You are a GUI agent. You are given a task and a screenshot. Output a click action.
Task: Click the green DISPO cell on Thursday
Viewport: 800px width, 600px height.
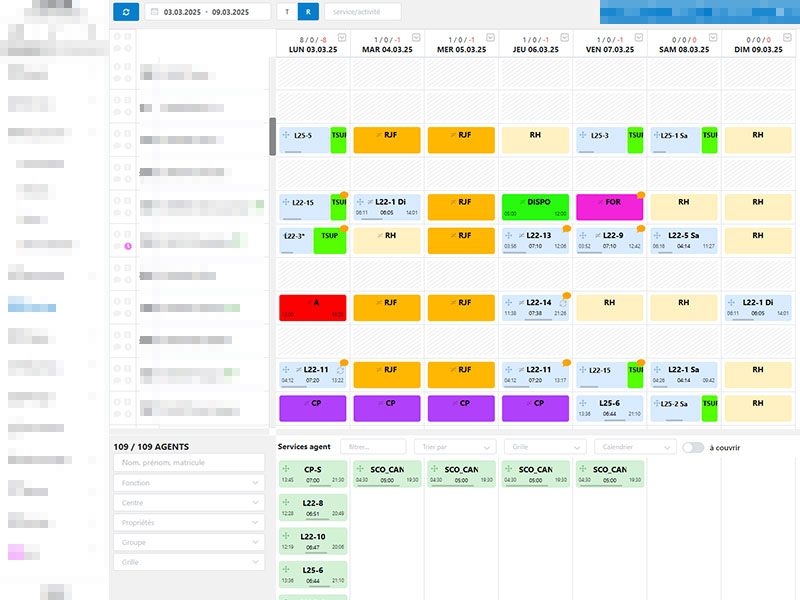(535, 207)
